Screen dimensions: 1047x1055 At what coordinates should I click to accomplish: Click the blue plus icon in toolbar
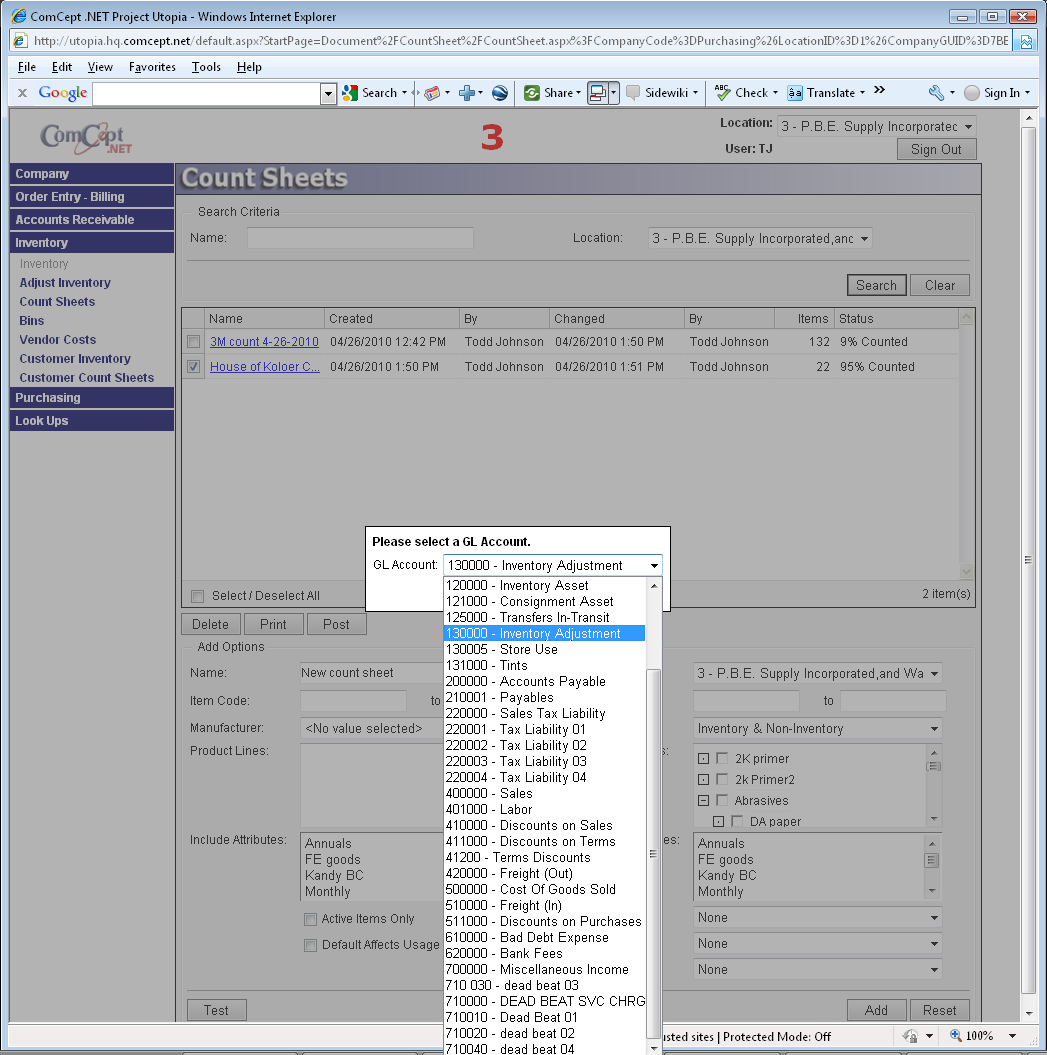click(466, 93)
